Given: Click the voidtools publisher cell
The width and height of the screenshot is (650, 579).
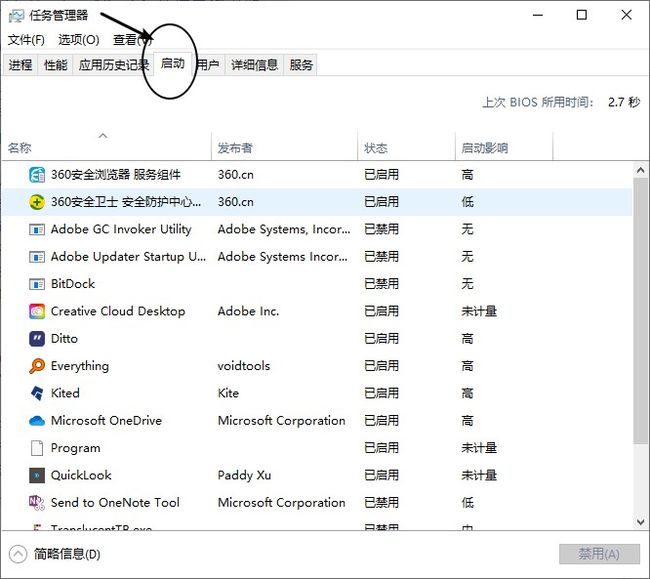Looking at the screenshot, I should (x=244, y=366).
